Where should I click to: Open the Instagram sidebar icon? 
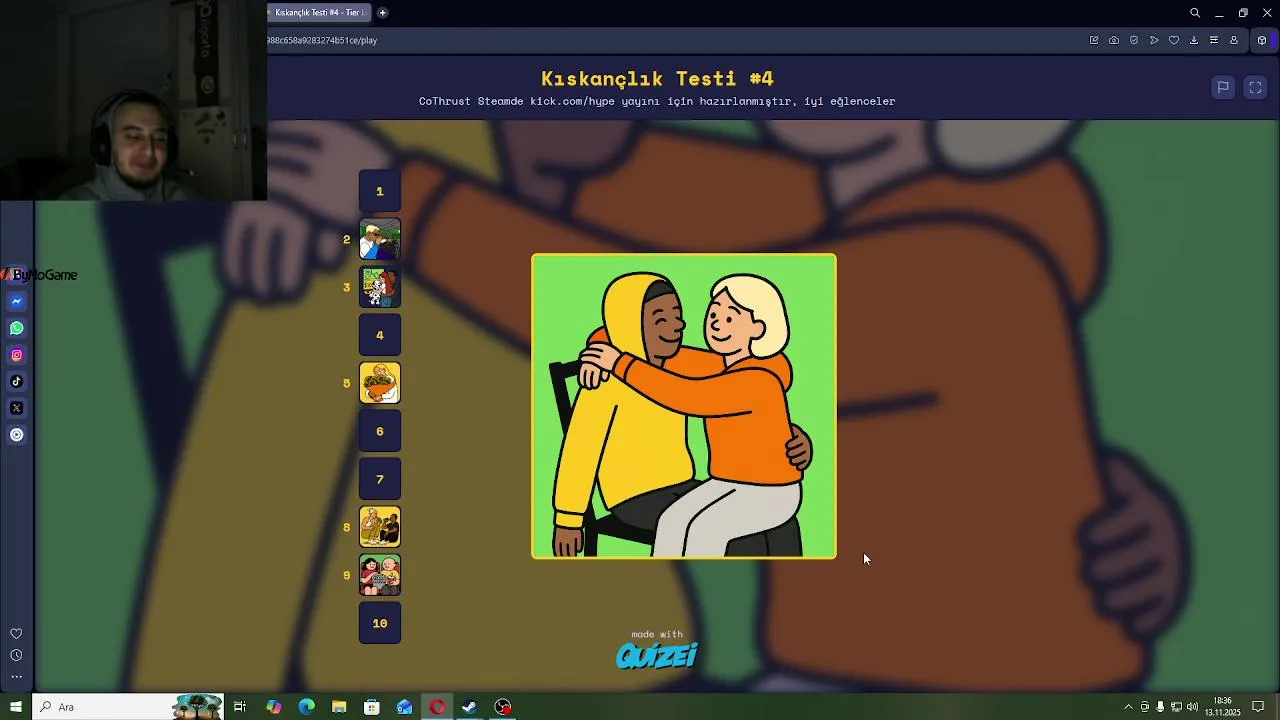tap(17, 355)
